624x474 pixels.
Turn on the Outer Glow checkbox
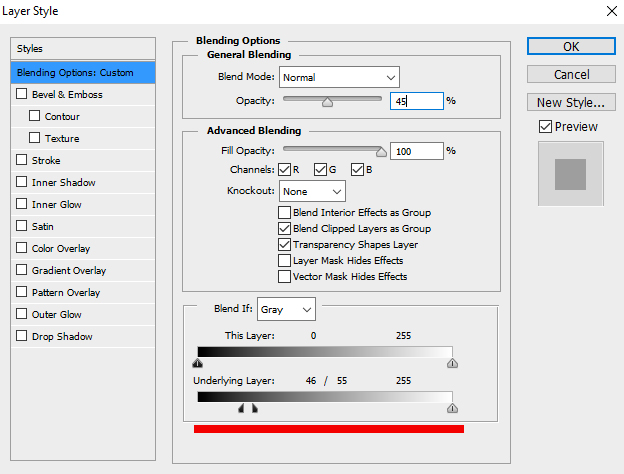coord(21,314)
